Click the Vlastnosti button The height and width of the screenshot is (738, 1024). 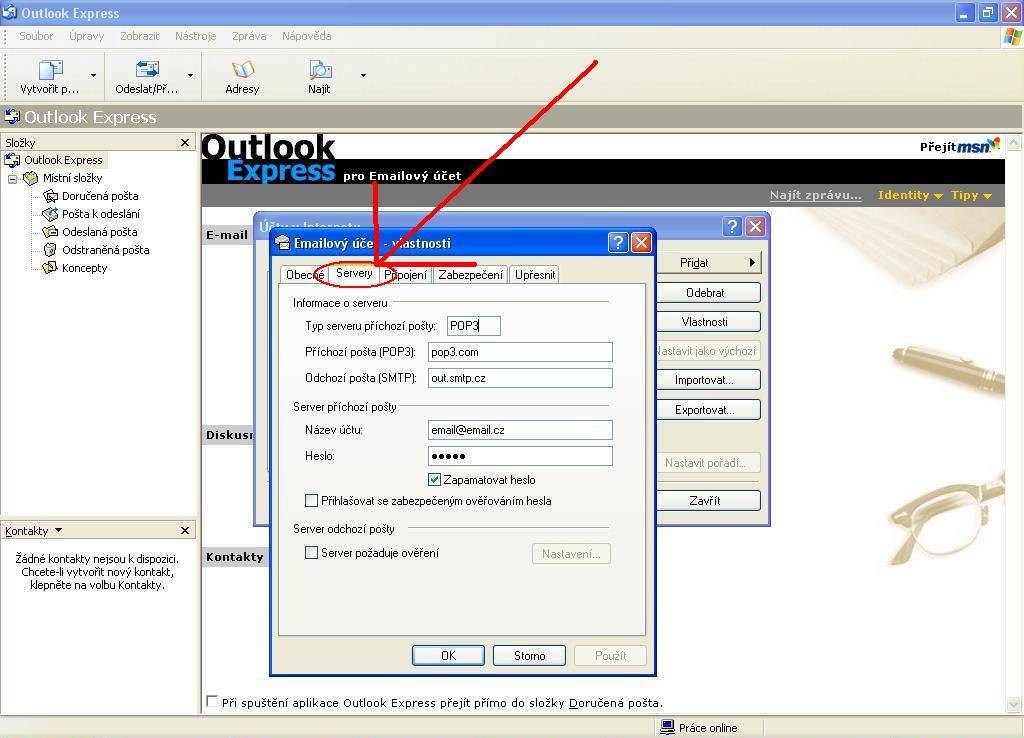tap(708, 321)
